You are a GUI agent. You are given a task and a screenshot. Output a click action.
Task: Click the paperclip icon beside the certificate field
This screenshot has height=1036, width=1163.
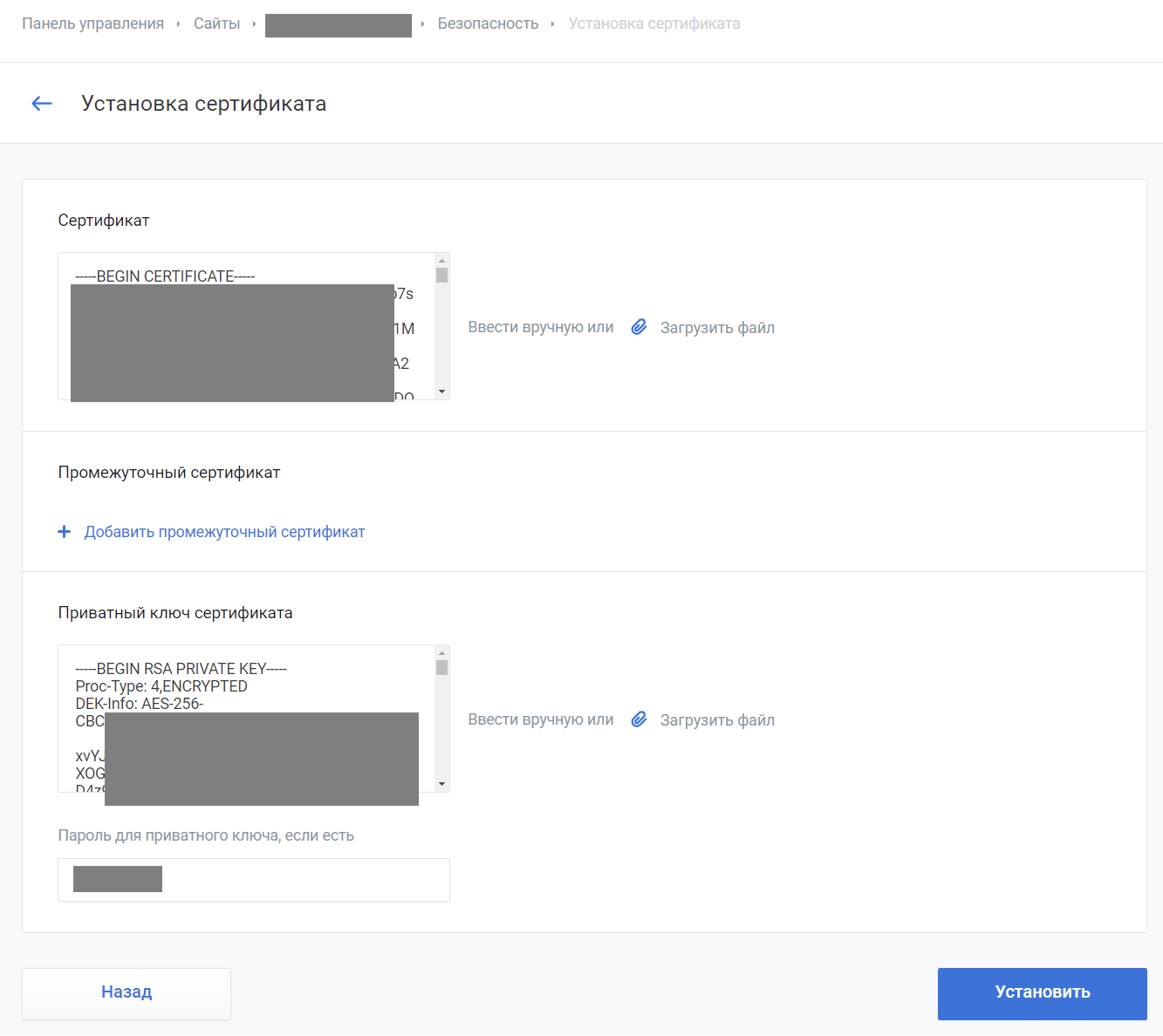coord(640,327)
